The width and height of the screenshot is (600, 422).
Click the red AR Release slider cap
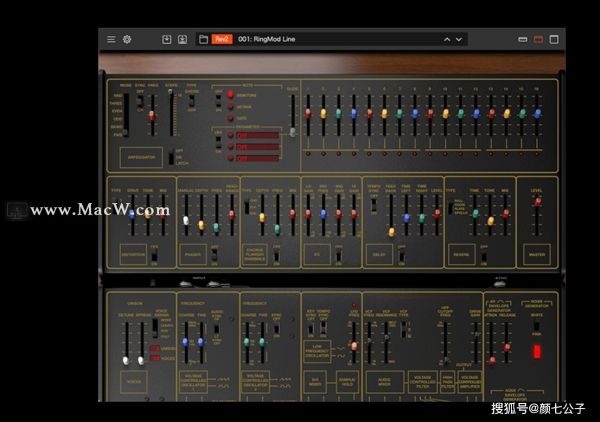coord(507,347)
